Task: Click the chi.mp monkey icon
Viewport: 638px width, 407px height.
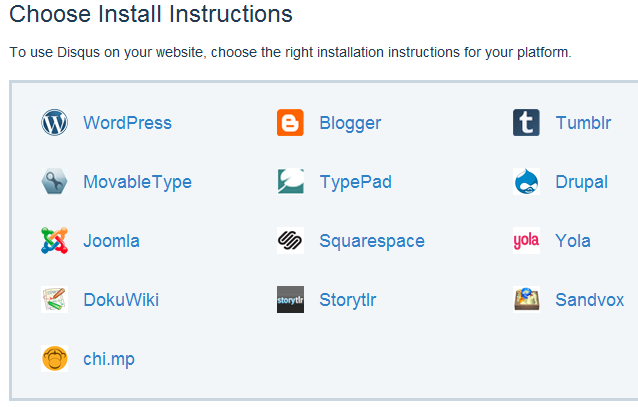Action: [54, 359]
